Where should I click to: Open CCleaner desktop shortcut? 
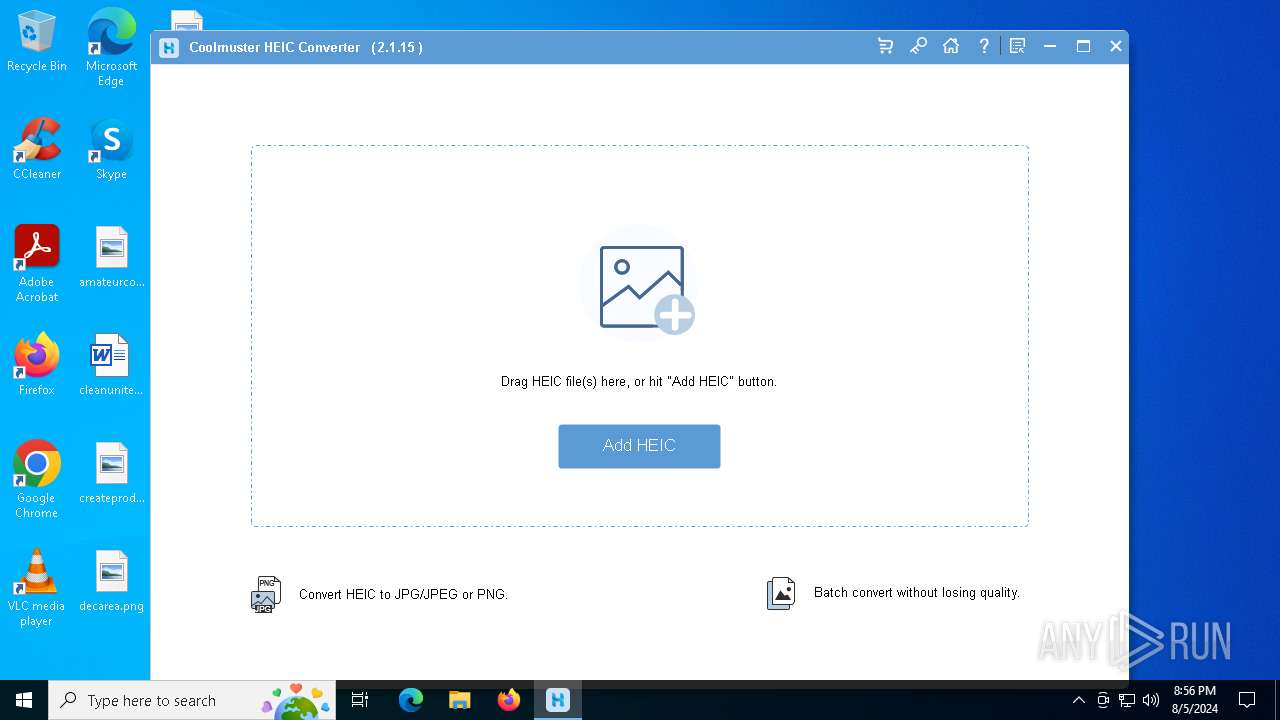37,149
